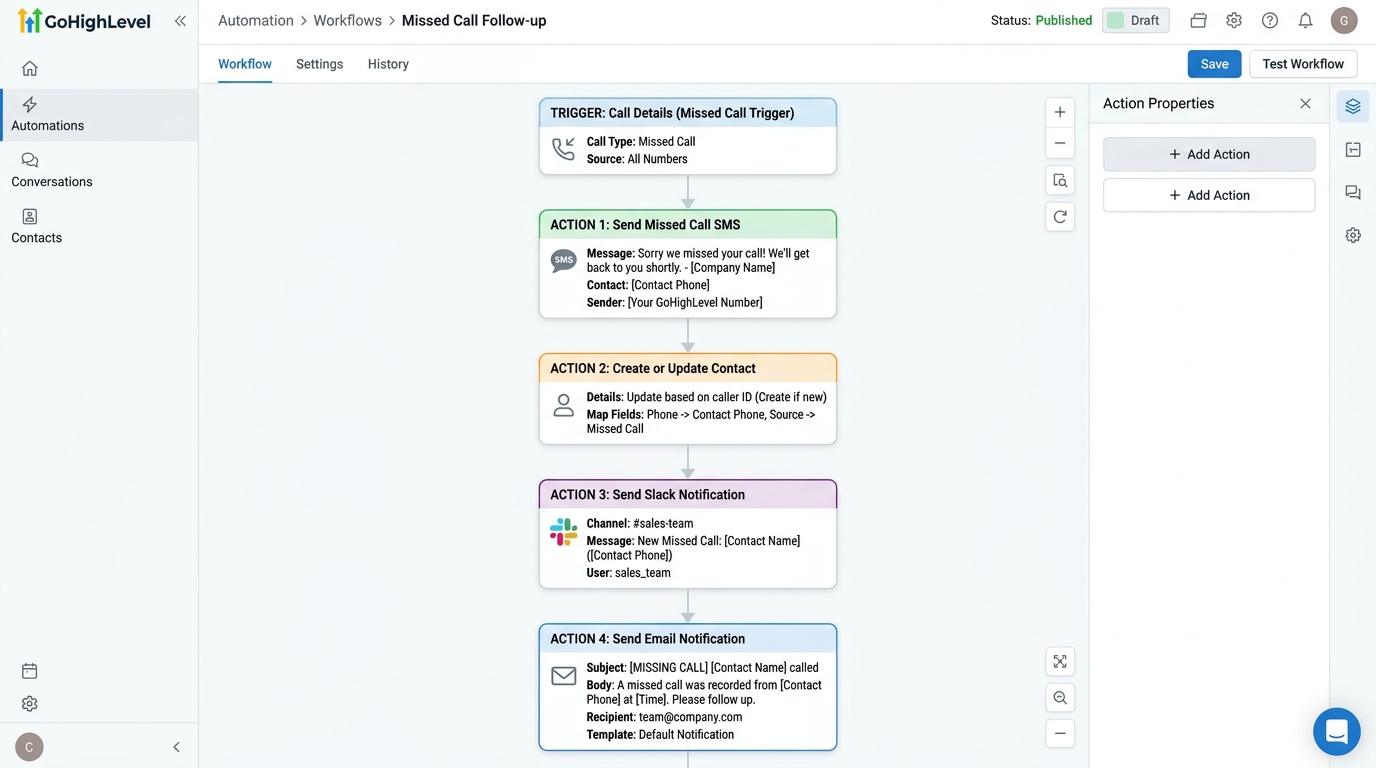This screenshot has height=768, width=1376.
Task: Click the envelope icon in the ACTION 4 card
Action: tap(564, 676)
